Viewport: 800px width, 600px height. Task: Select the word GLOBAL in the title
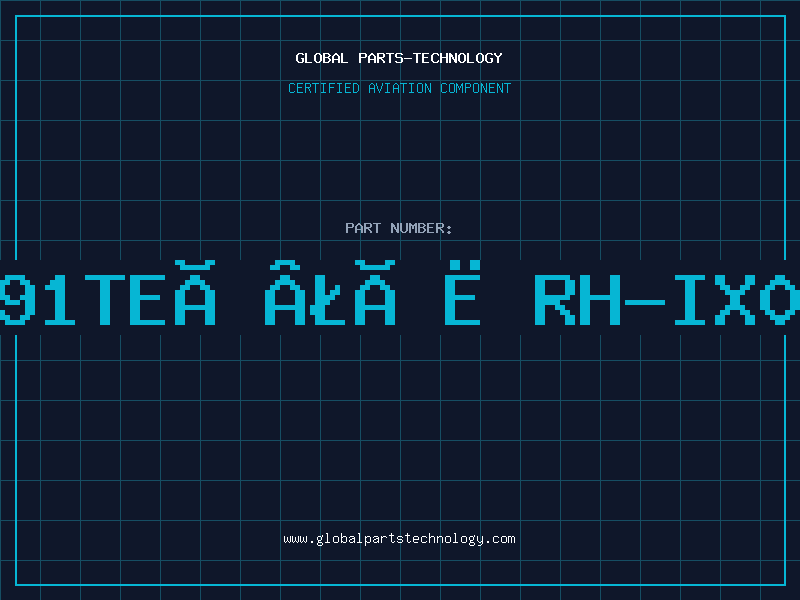321,58
